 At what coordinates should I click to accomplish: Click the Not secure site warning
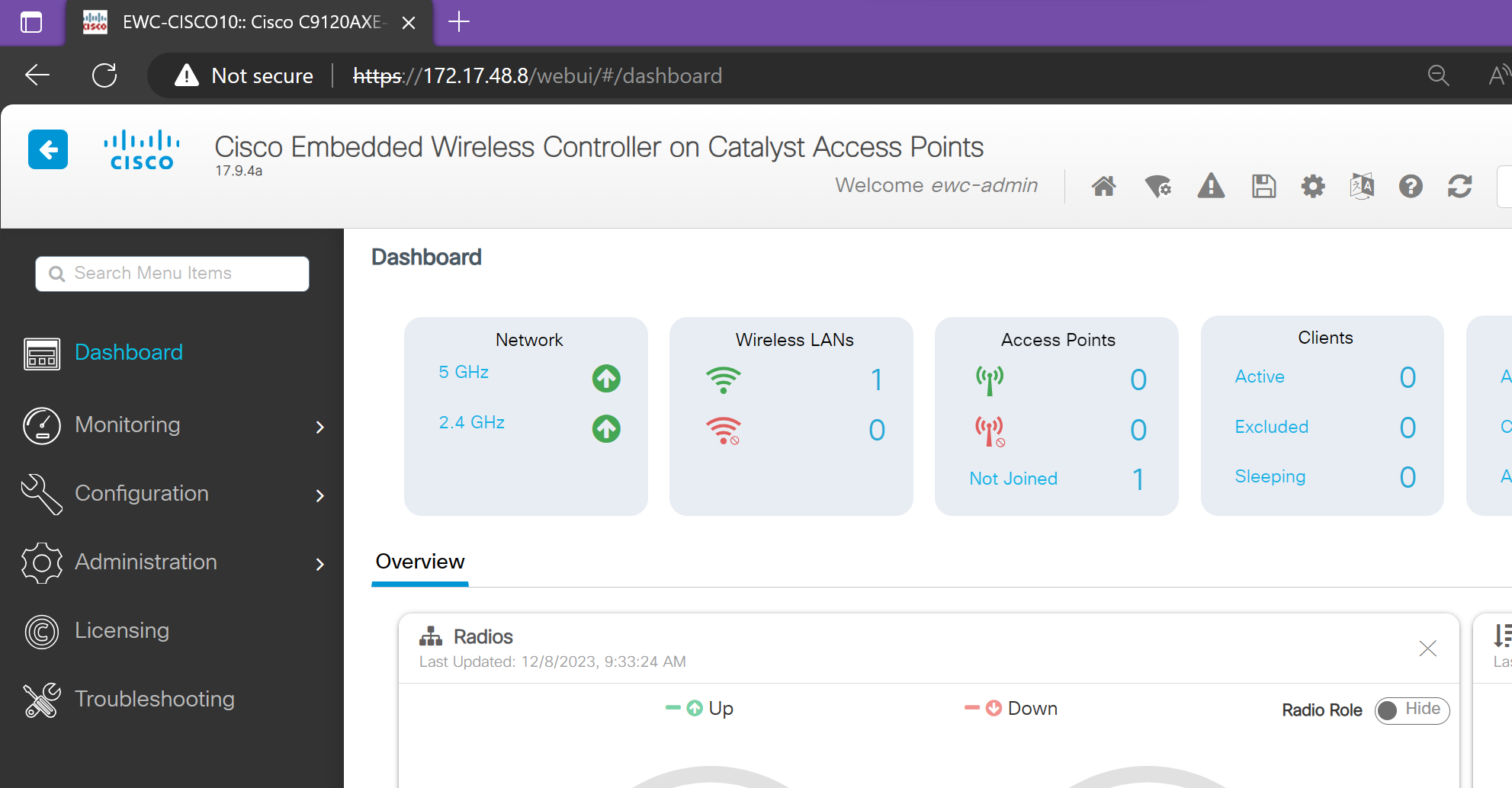point(244,75)
